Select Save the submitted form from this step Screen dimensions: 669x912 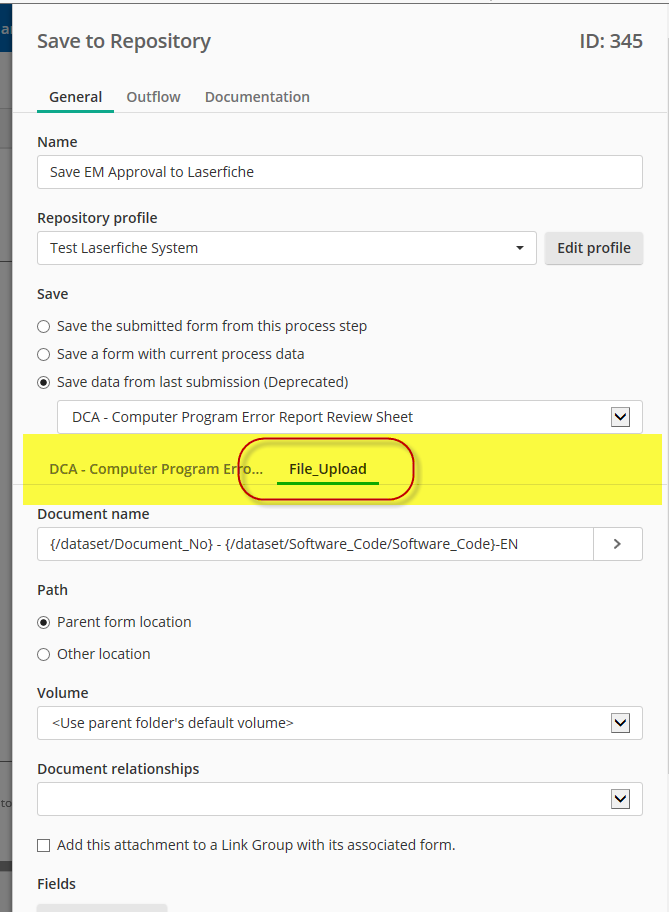[x=44, y=326]
